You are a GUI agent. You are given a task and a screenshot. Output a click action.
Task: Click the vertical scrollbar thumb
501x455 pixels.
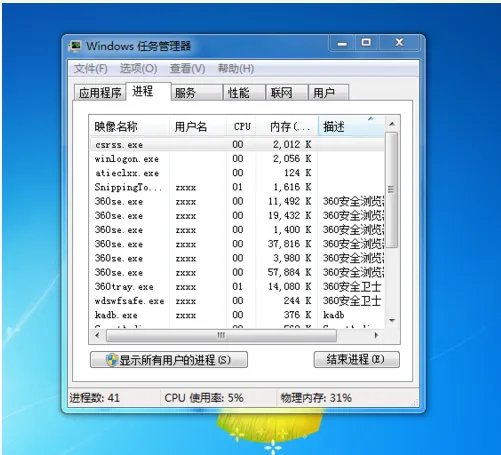tap(392, 190)
